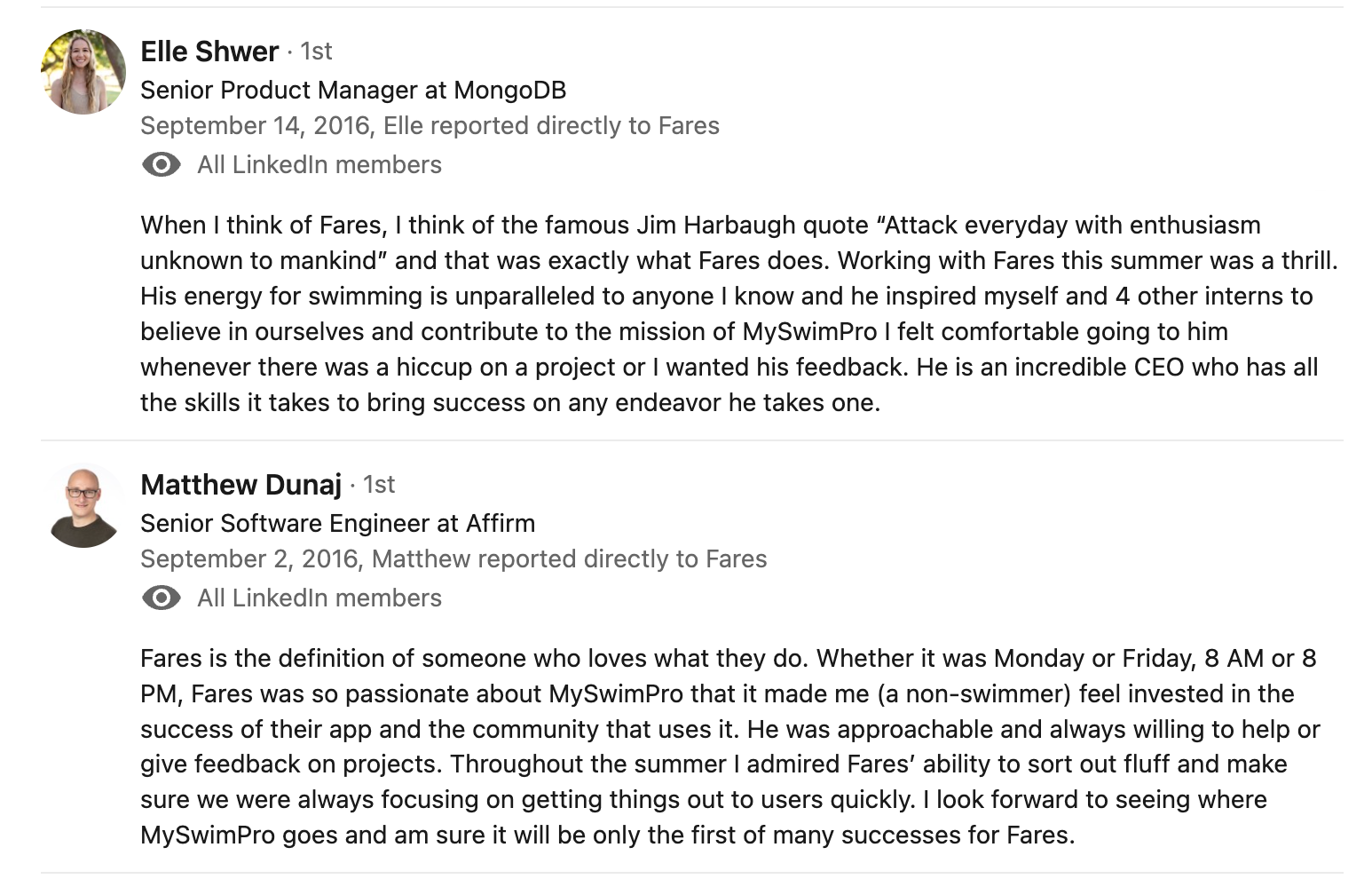
Task: Select the Senior Software Engineer at Affirm headline
Action: (x=337, y=524)
